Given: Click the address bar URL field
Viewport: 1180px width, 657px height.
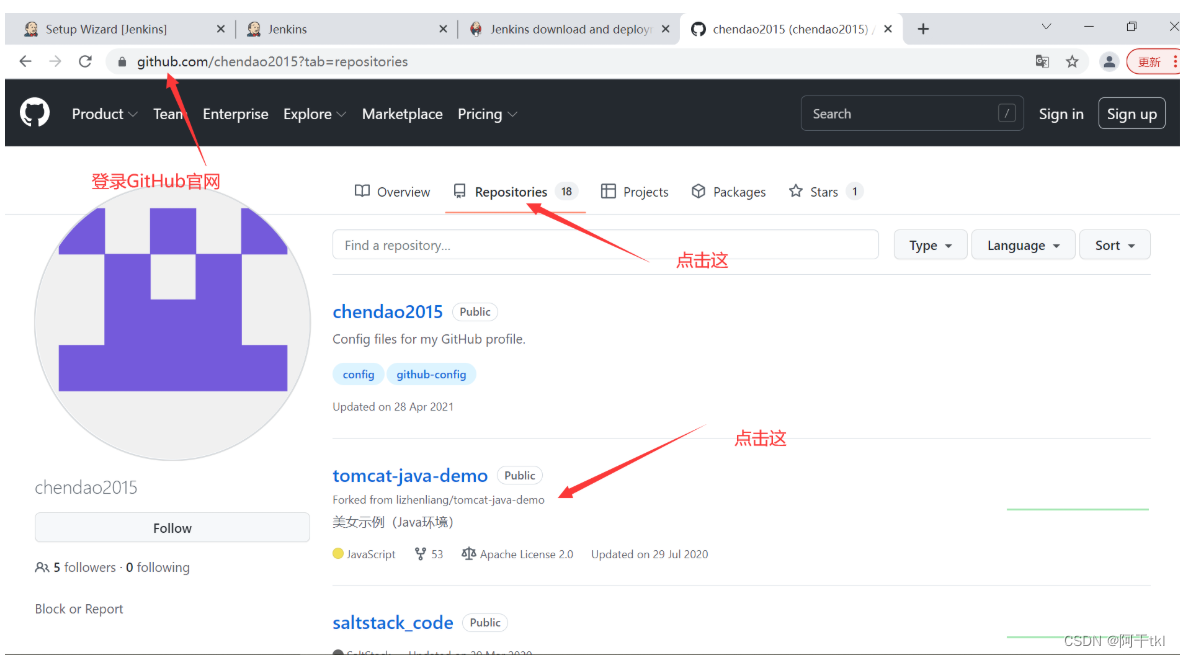Looking at the screenshot, I should point(572,62).
